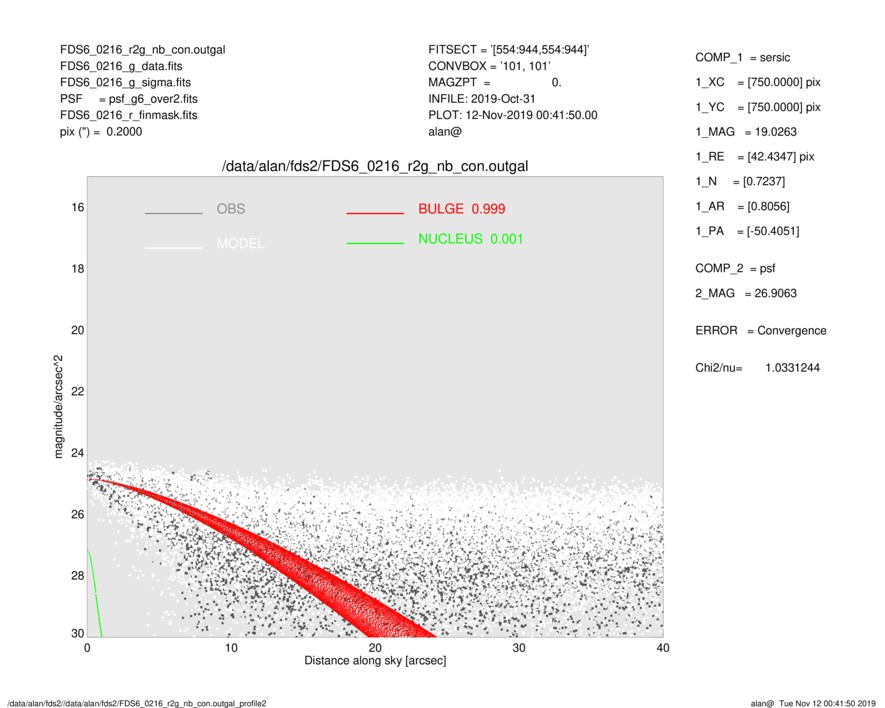This screenshot has width=885, height=708.
Task: Click the footer profile2 file path text
Action: tap(137, 703)
